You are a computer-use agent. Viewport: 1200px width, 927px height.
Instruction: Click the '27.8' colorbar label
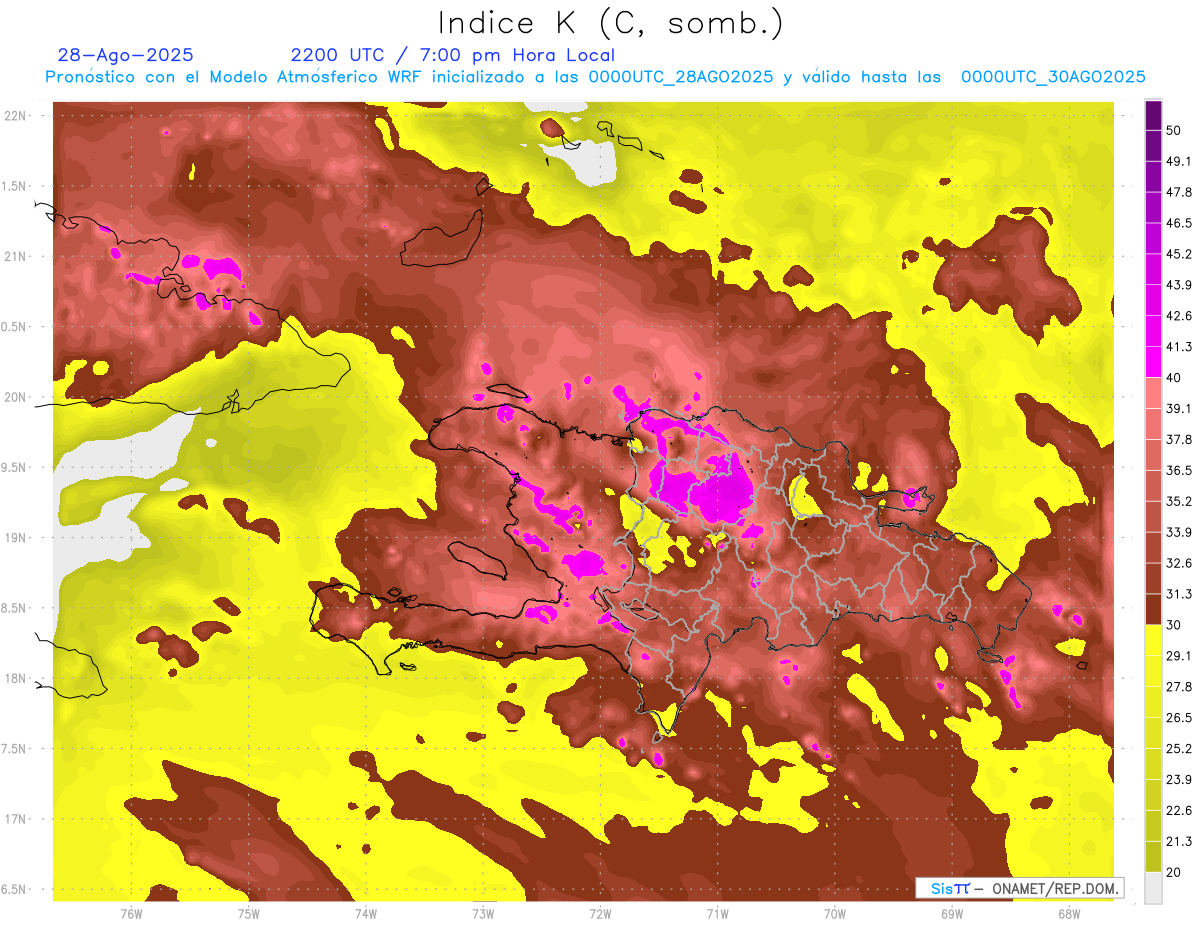[1179, 687]
